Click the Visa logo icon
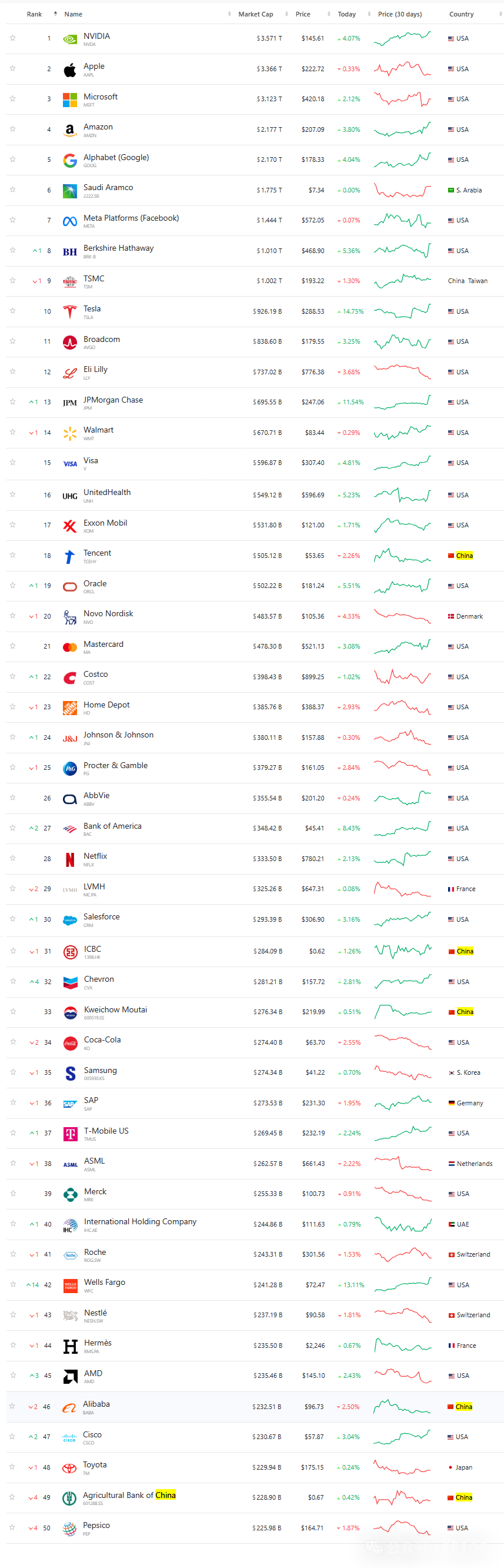 [x=70, y=464]
